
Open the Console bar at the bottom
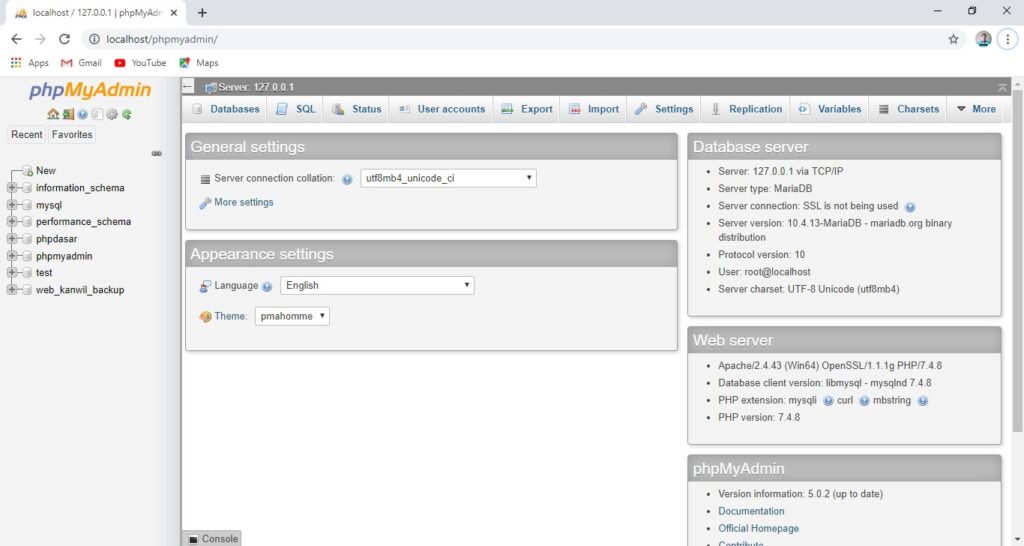coord(212,538)
